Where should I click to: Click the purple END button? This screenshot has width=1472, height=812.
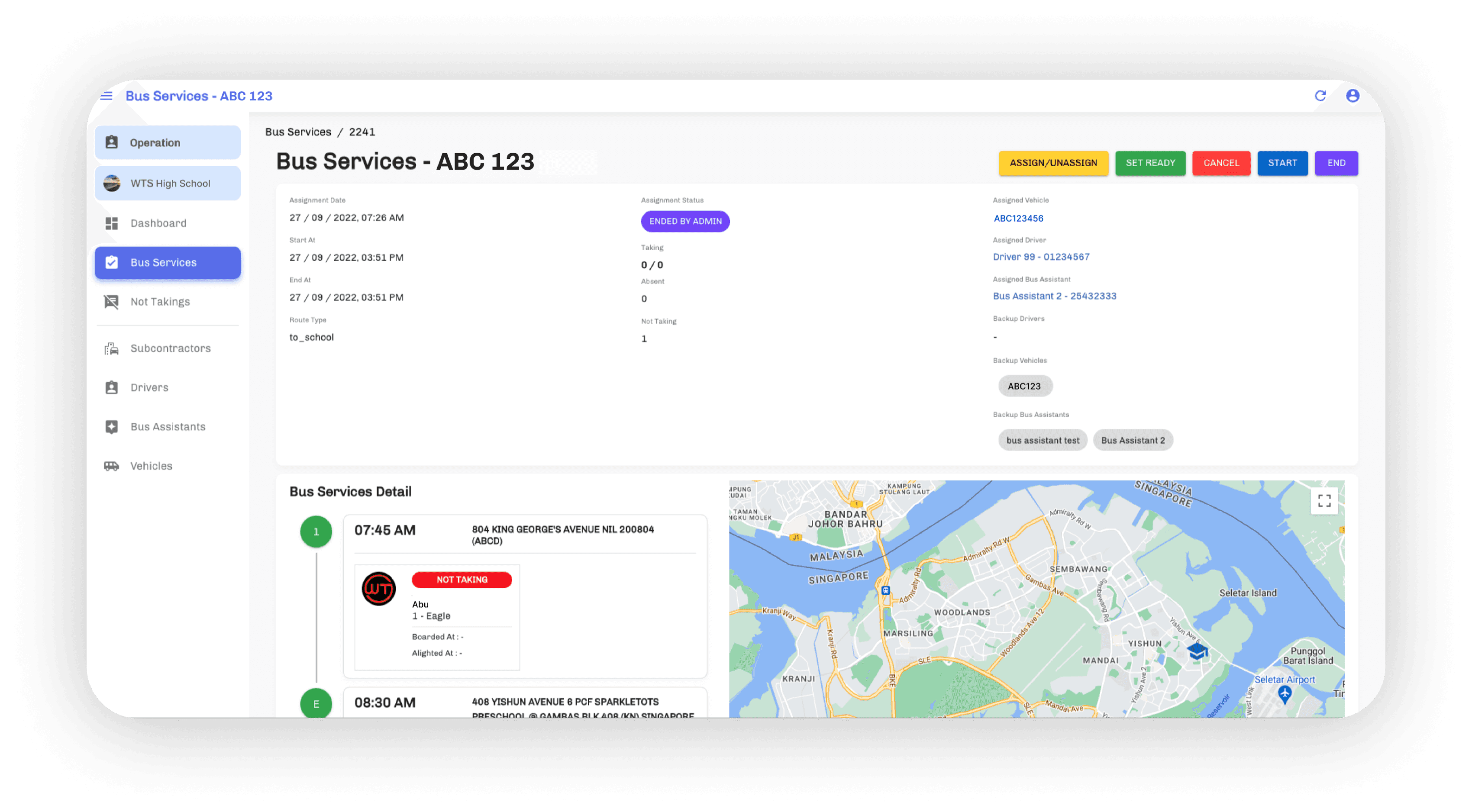[1336, 164]
